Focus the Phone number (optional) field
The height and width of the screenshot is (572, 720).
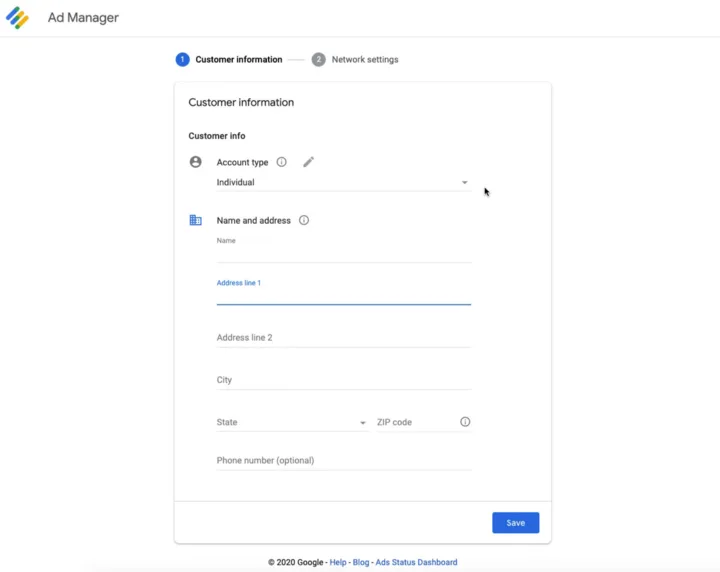(x=343, y=460)
